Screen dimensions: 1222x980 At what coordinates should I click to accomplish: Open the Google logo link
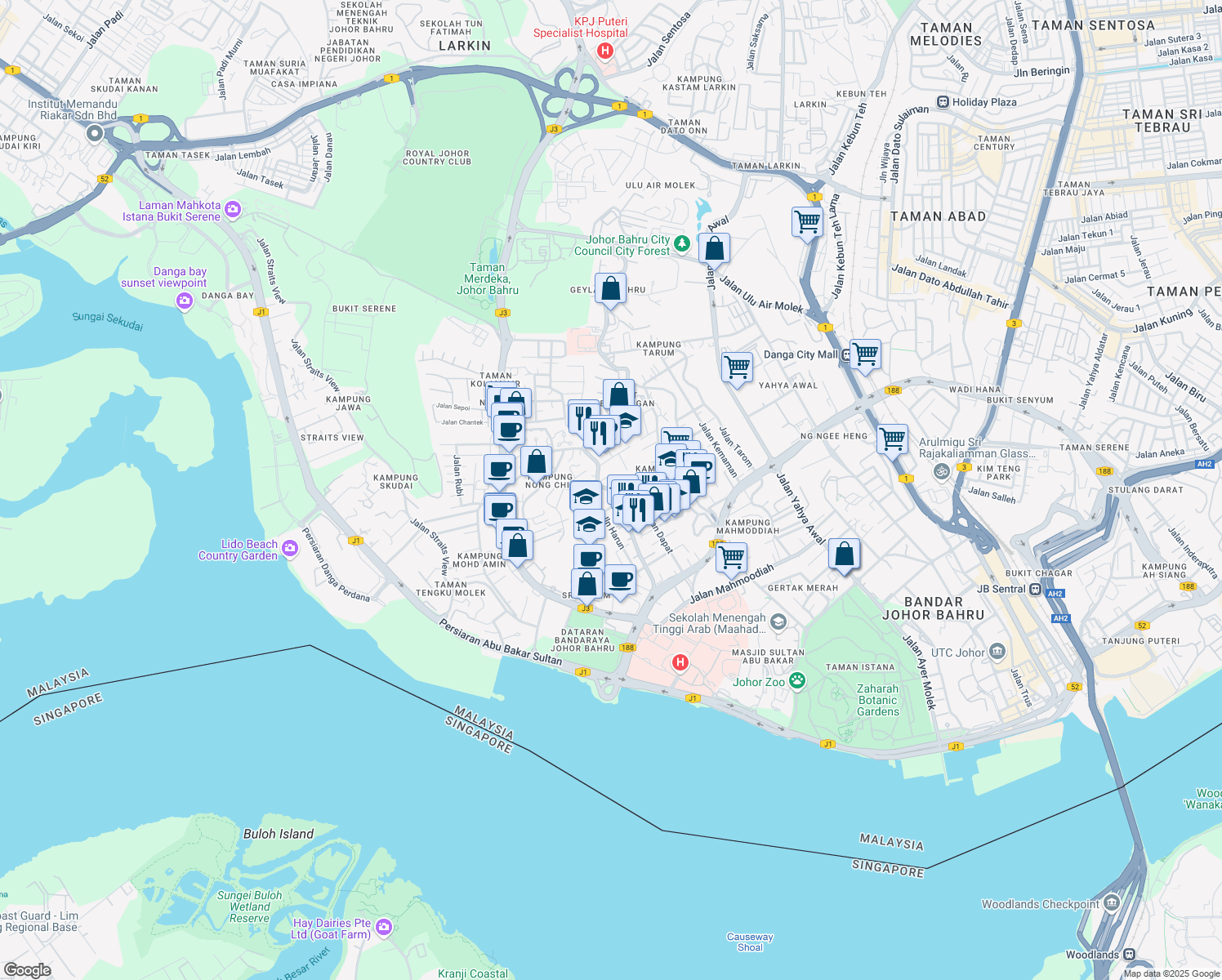pyautogui.click(x=27, y=969)
